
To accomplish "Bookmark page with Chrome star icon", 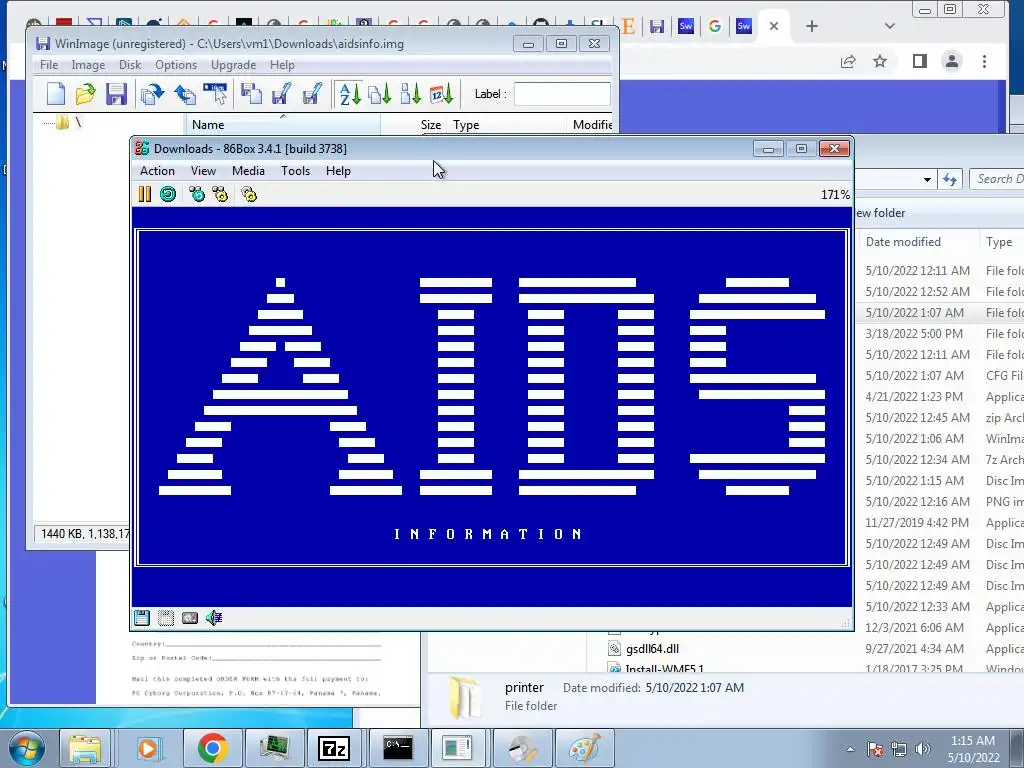I will click(880, 61).
